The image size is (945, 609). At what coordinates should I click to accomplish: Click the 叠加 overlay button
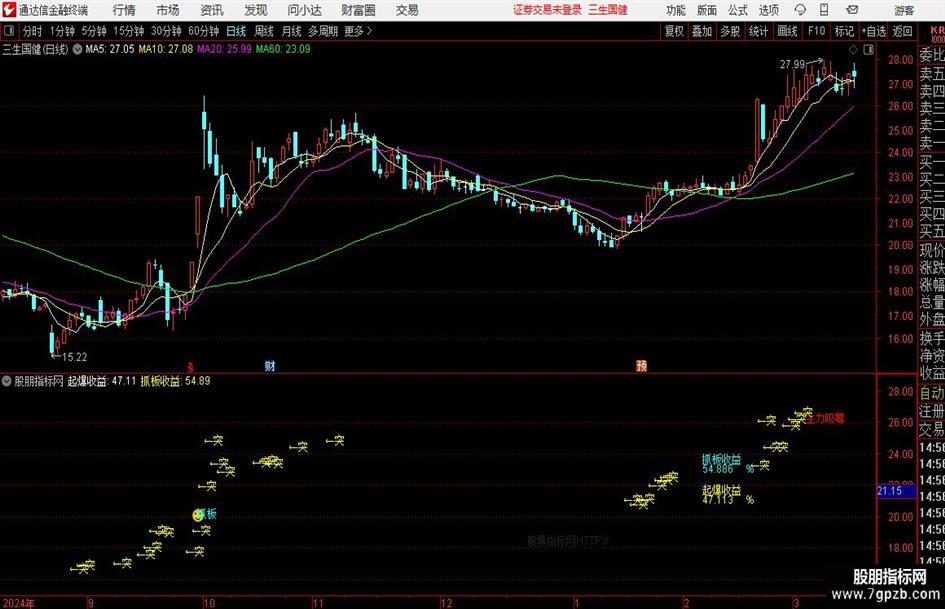[x=702, y=31]
